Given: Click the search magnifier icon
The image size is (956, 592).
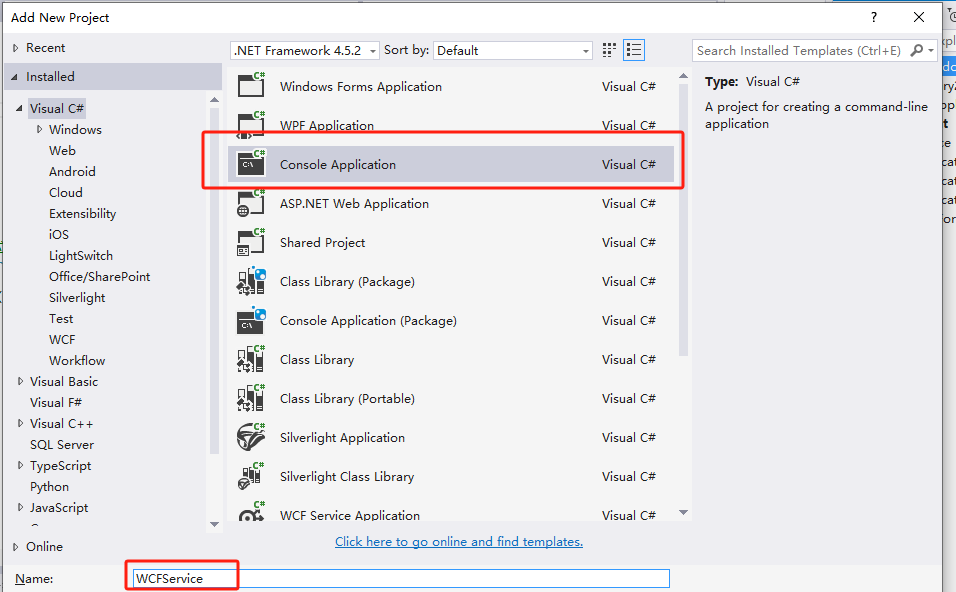Looking at the screenshot, I should pos(916,50).
